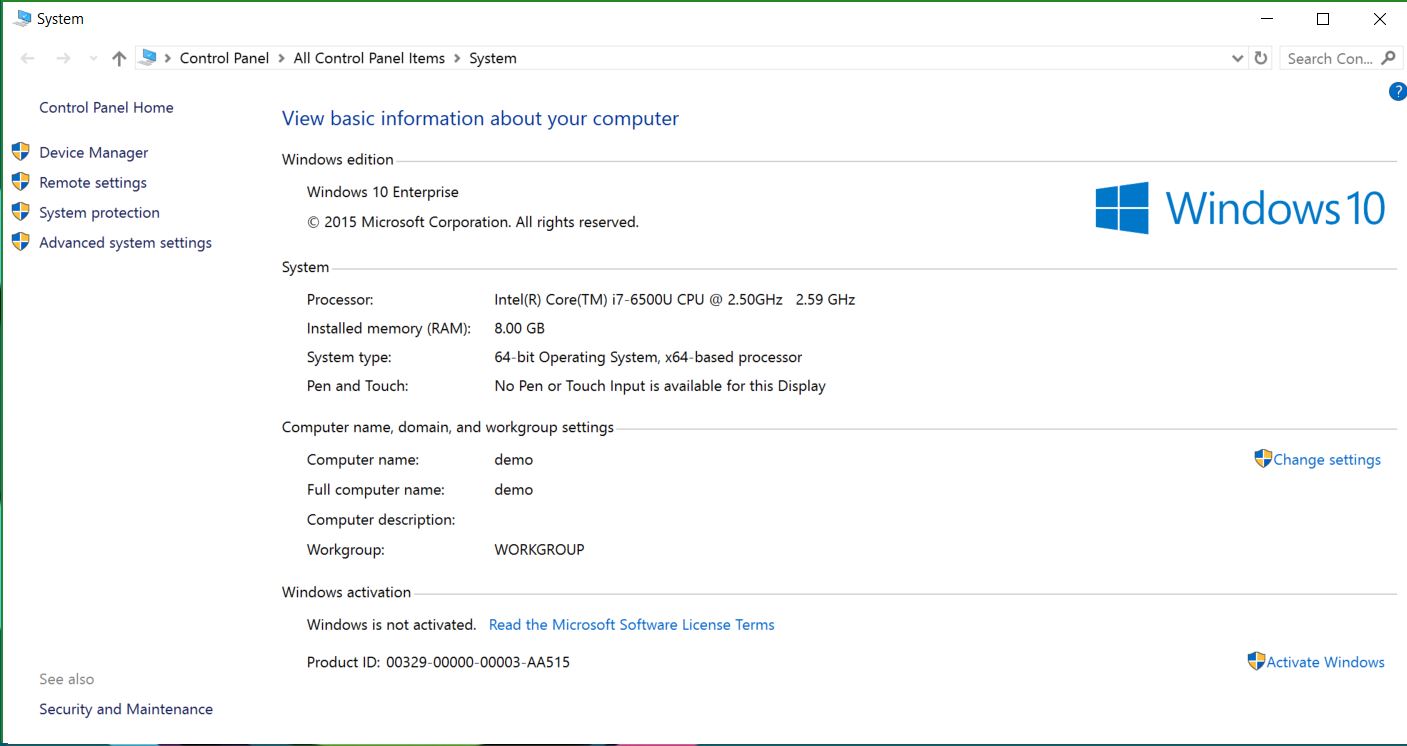The width and height of the screenshot is (1407, 746).
Task: Select All Control Panel Items breadcrumb
Action: coord(369,58)
